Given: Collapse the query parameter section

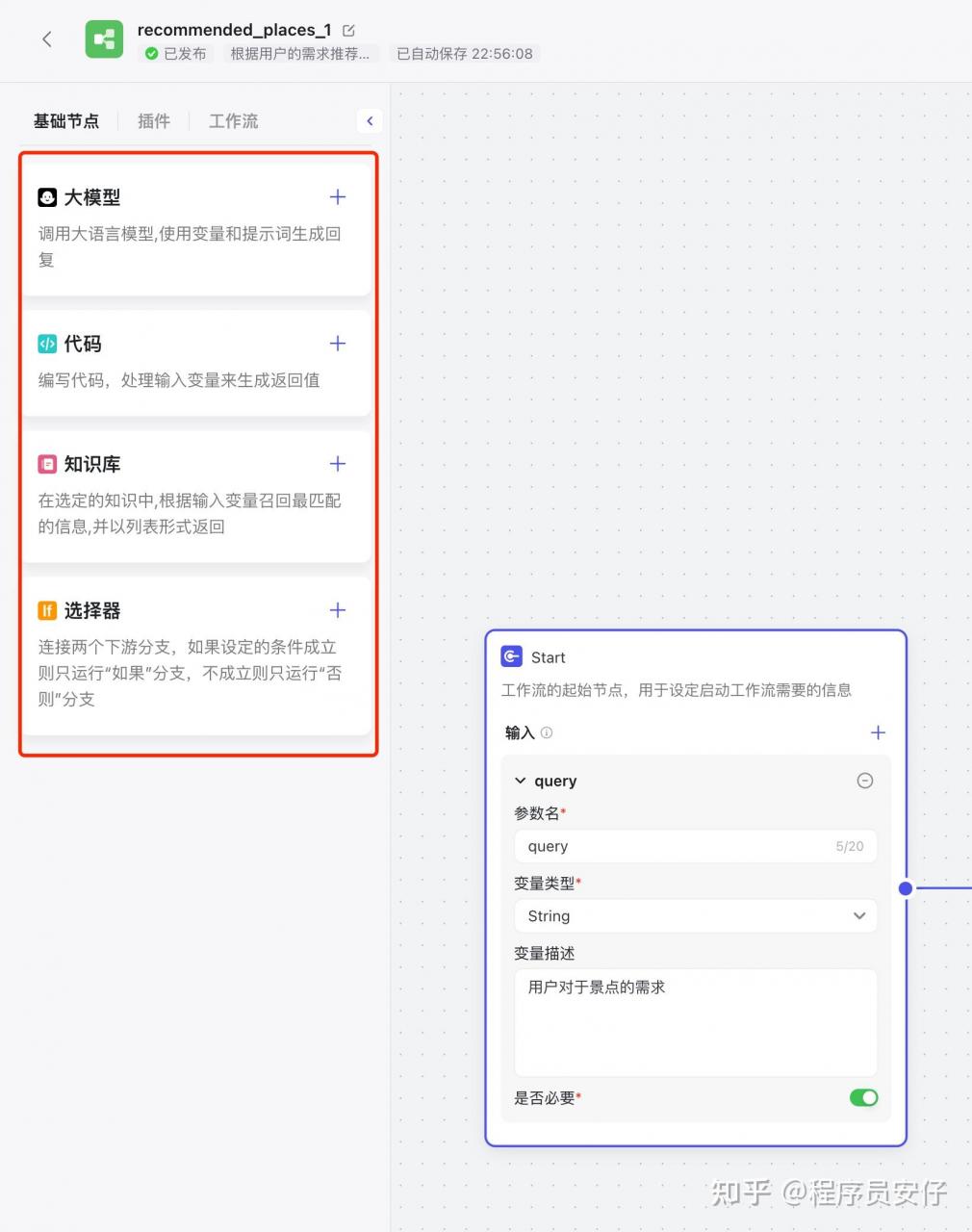Looking at the screenshot, I should pyautogui.click(x=521, y=781).
